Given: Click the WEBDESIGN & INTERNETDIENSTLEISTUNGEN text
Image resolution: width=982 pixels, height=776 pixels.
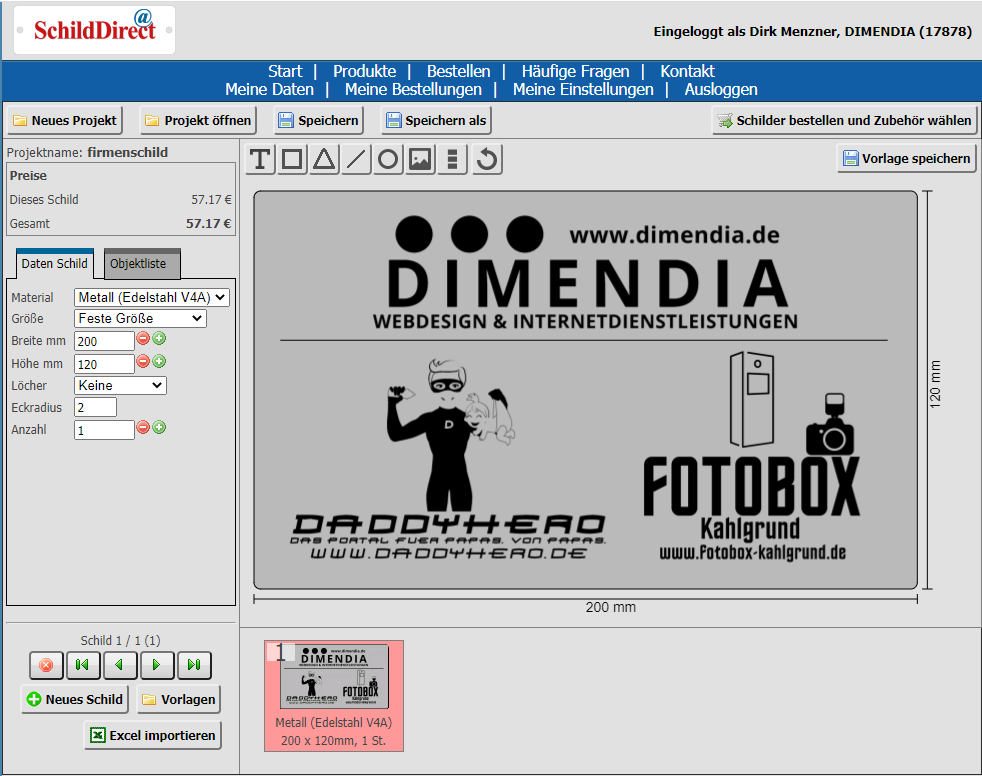Looking at the screenshot, I should (585, 322).
